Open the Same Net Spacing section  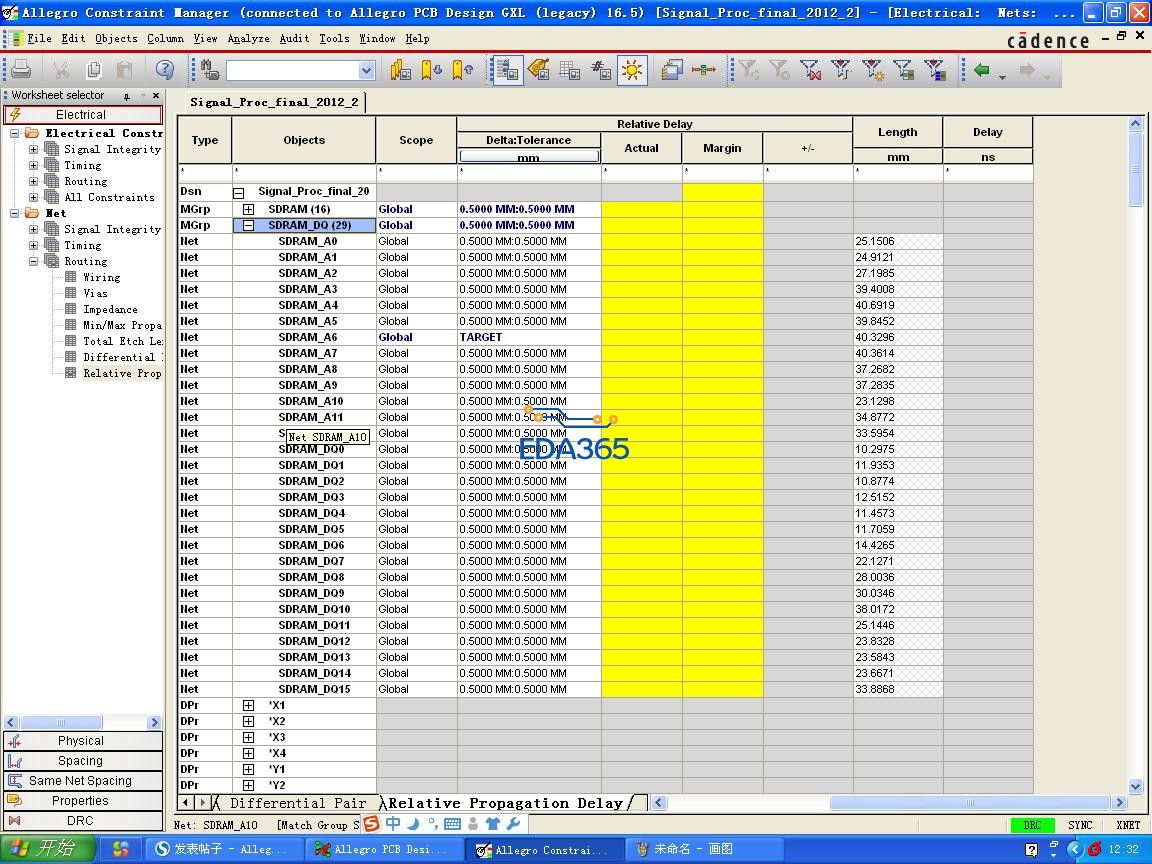tap(81, 781)
